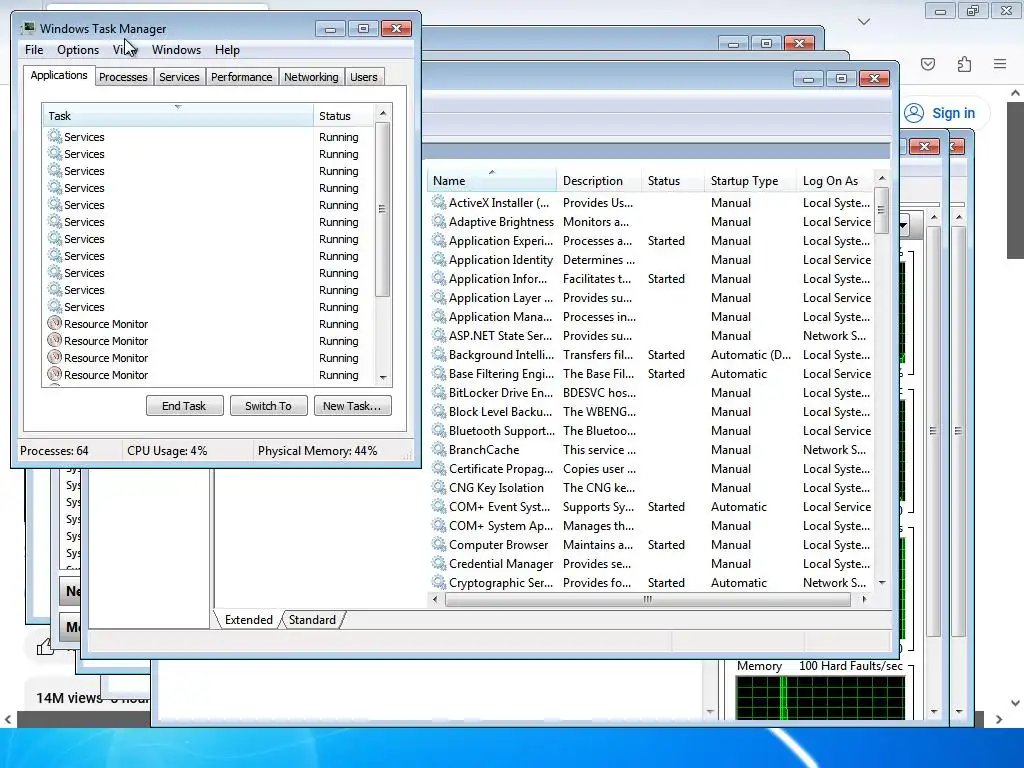Select ASP.NET State Service icon
The width and height of the screenshot is (1024, 768).
[439, 335]
